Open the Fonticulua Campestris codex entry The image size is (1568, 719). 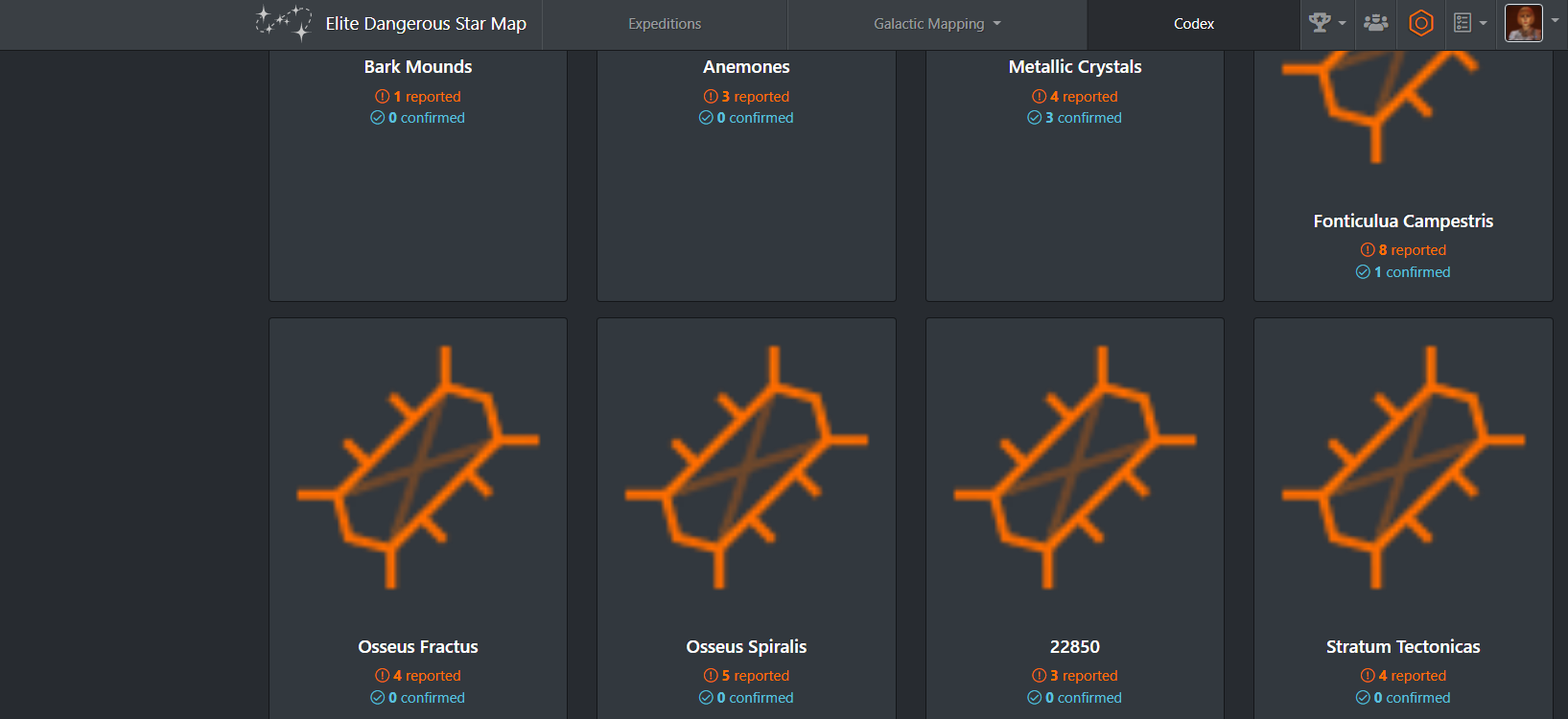[1403, 221]
